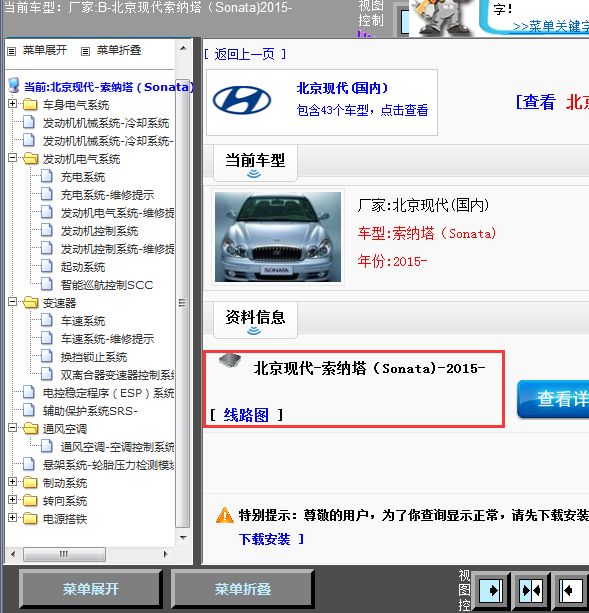Click the 发动机电气系统 folder icon
The height and width of the screenshot is (613, 589).
point(30,159)
